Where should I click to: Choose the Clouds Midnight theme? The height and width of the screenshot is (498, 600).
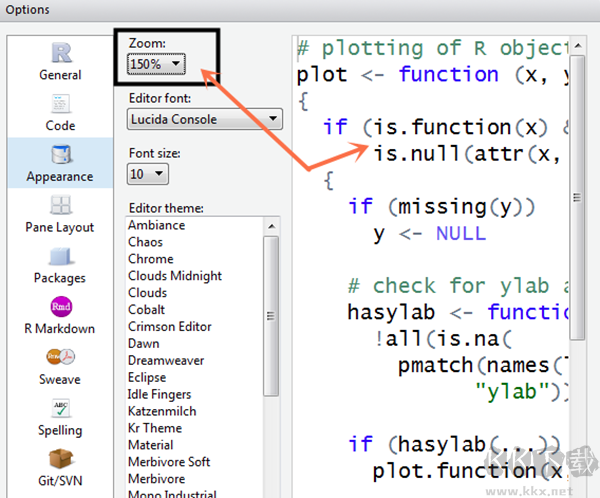pyautogui.click(x=175, y=276)
